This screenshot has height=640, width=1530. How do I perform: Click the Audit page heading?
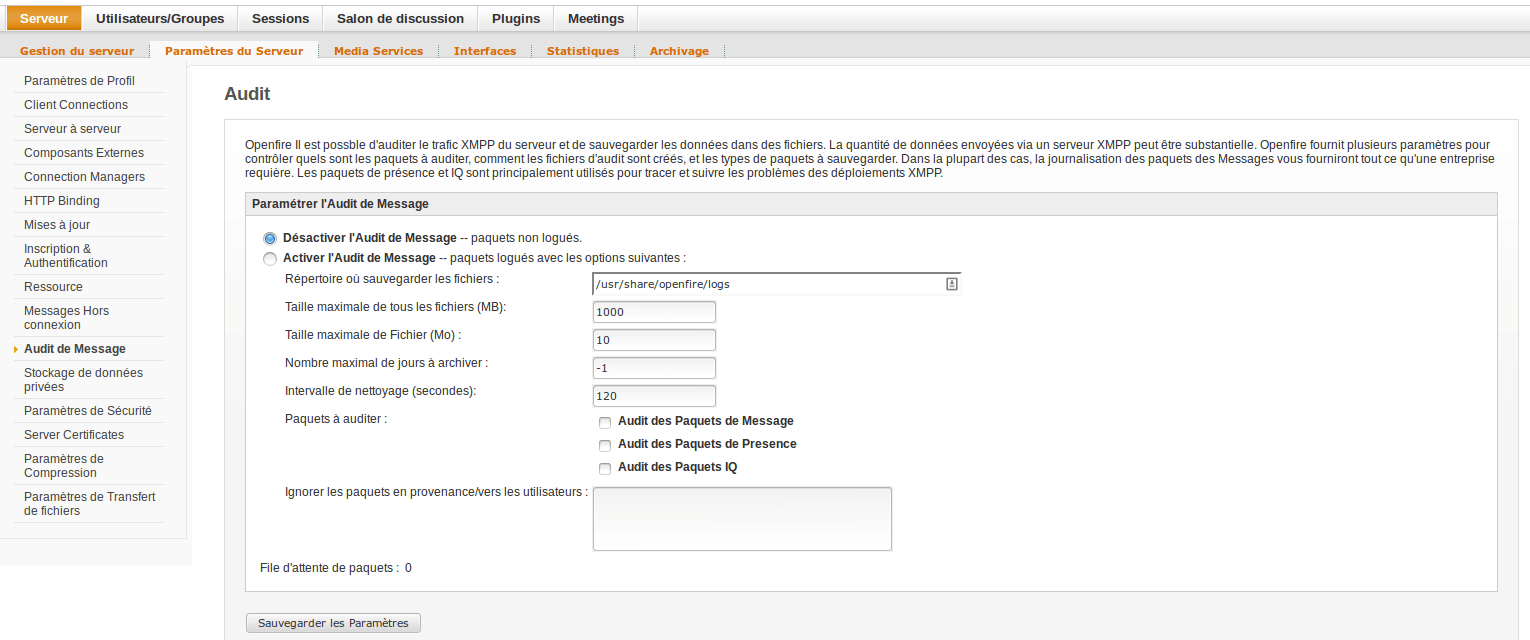(x=247, y=94)
